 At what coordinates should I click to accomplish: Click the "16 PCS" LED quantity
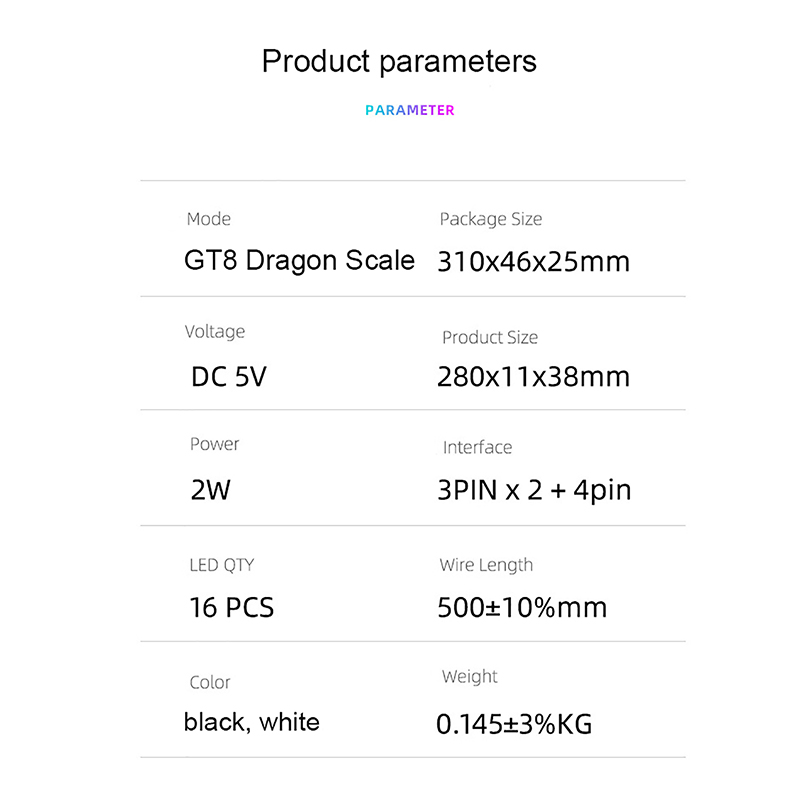coord(231,607)
